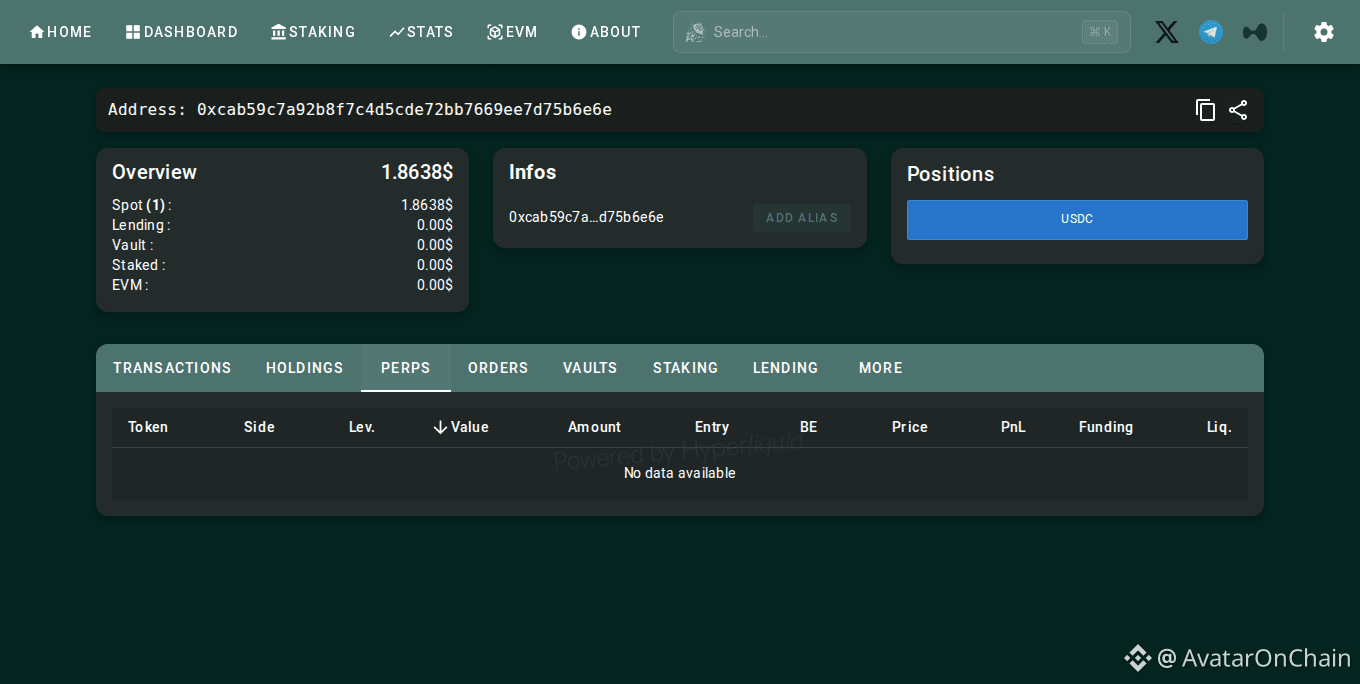Select the PERPS tab
Image resolution: width=1360 pixels, height=684 pixels.
click(406, 368)
